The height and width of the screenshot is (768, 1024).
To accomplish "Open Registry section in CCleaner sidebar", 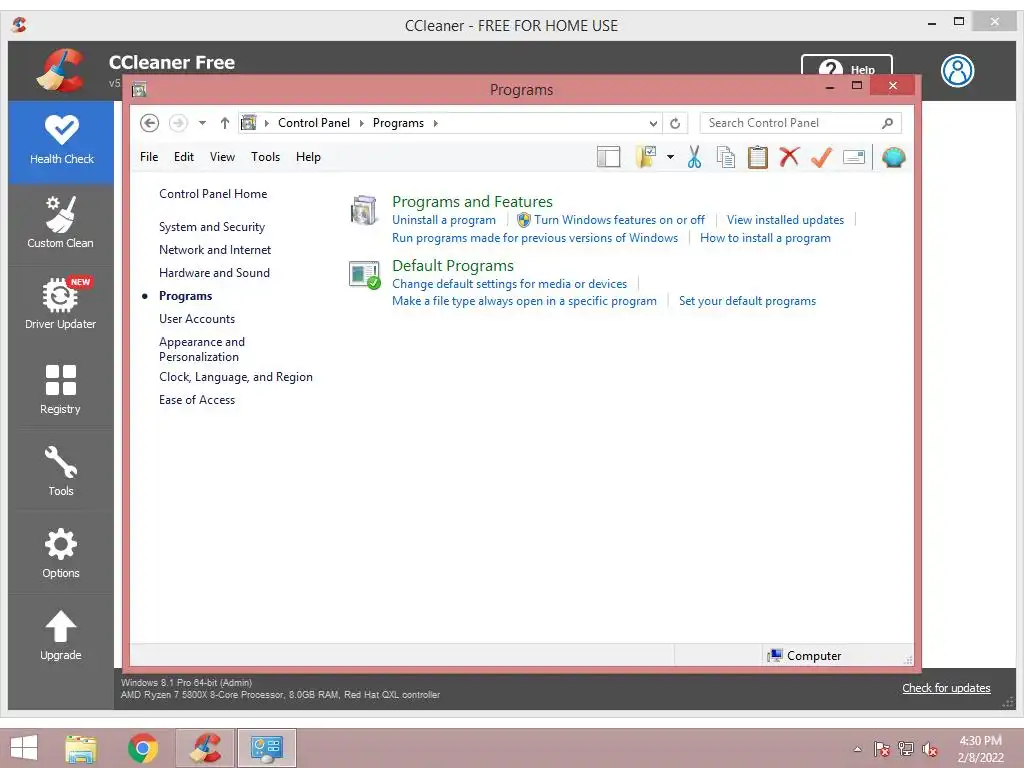I will (x=60, y=389).
